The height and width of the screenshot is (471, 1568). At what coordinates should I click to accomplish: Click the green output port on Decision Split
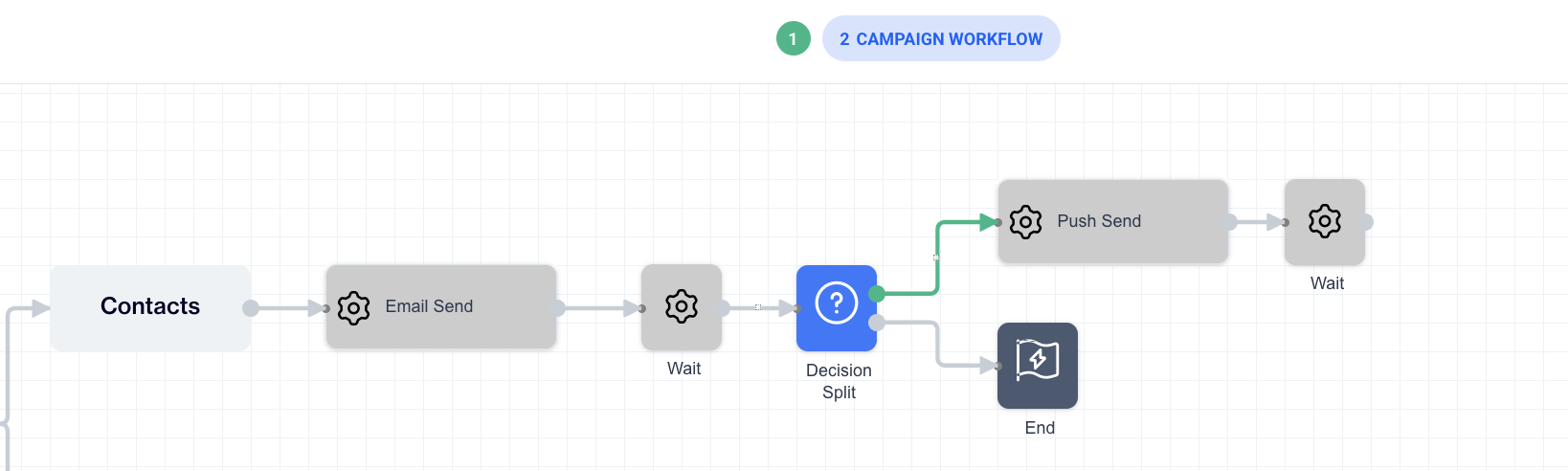click(876, 294)
